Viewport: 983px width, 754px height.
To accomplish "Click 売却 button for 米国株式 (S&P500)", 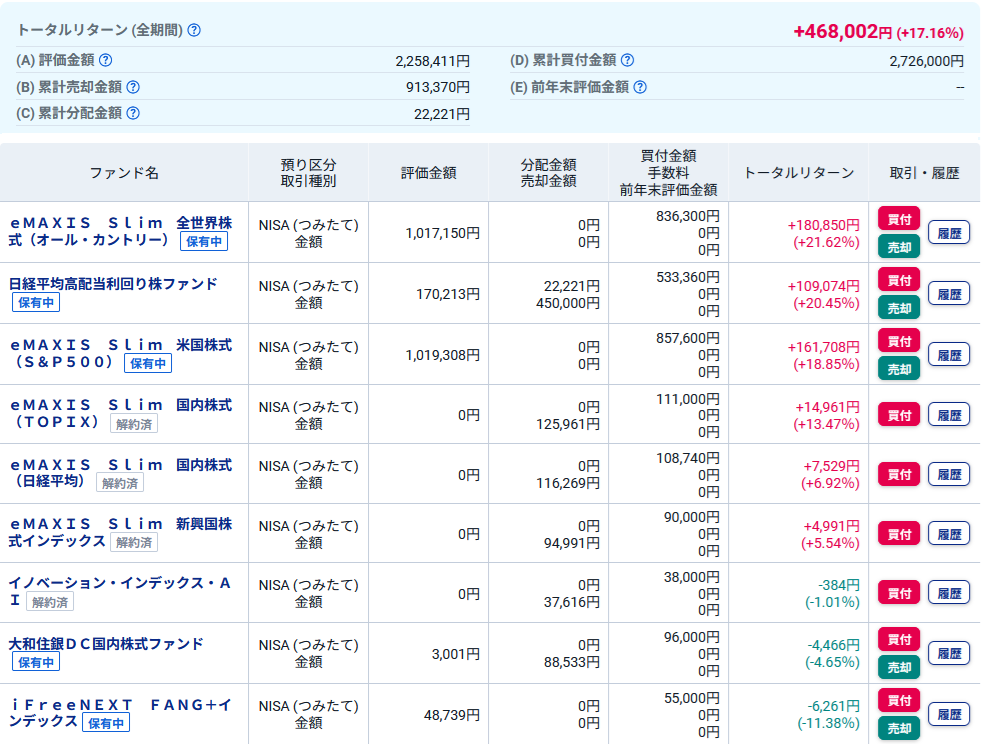I will point(899,369).
